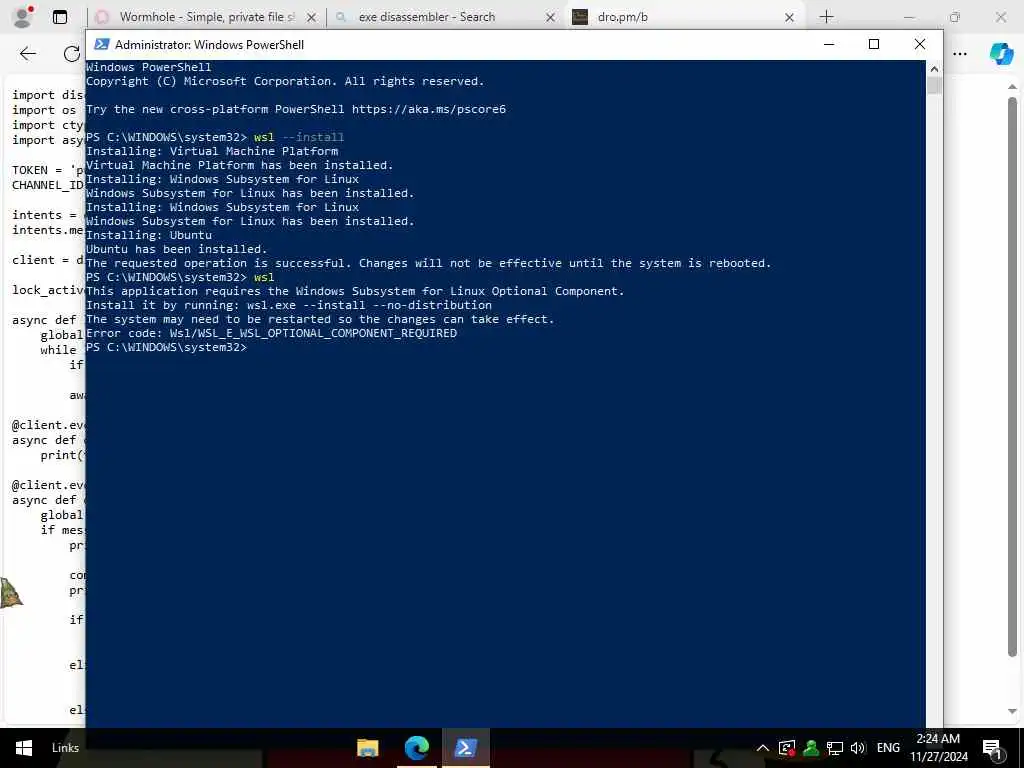Viewport: 1024px width, 768px height.
Task: Maximize the PowerShell window
Action: click(874, 44)
